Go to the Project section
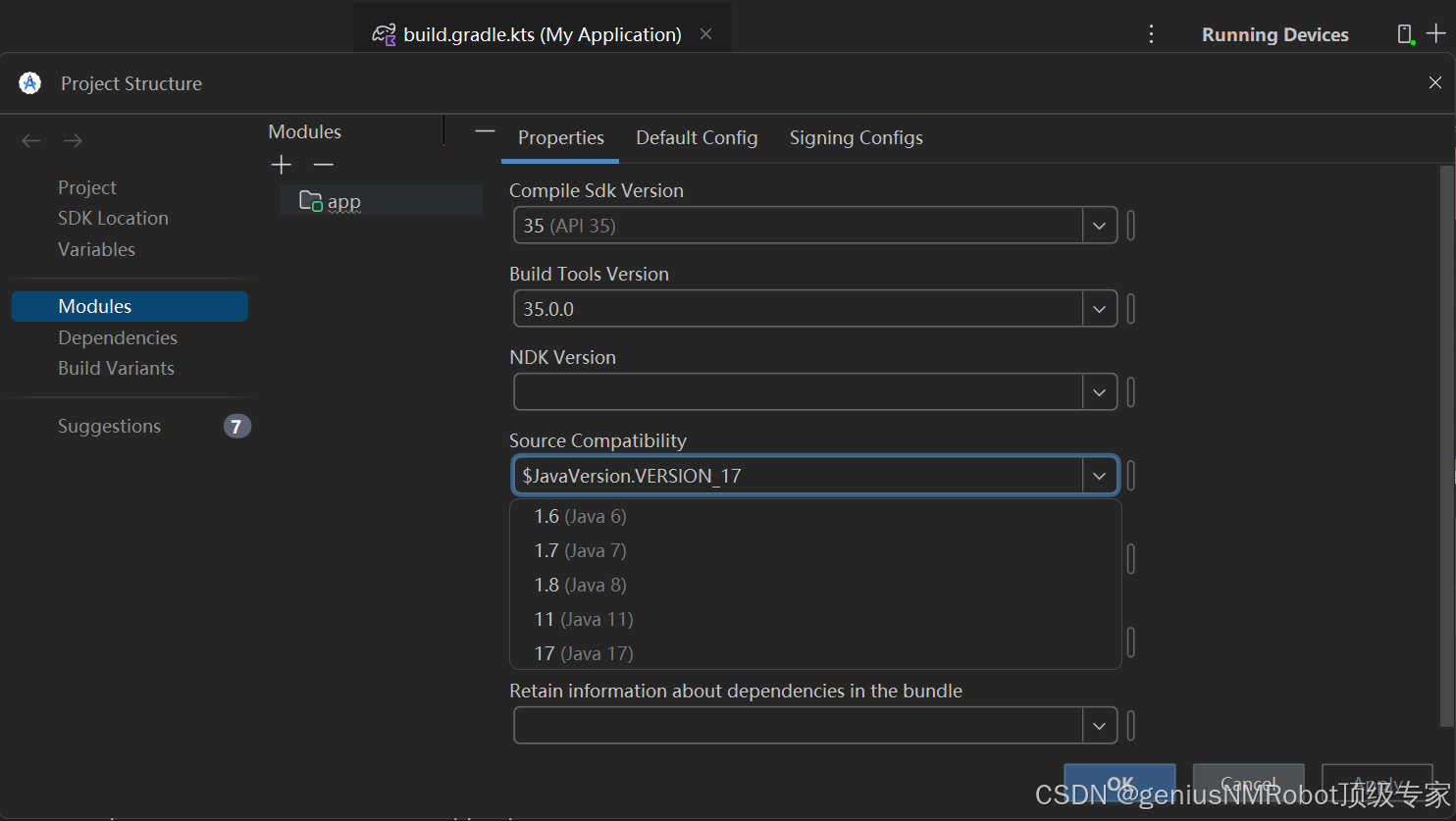This screenshot has height=821, width=1456. coord(87,187)
